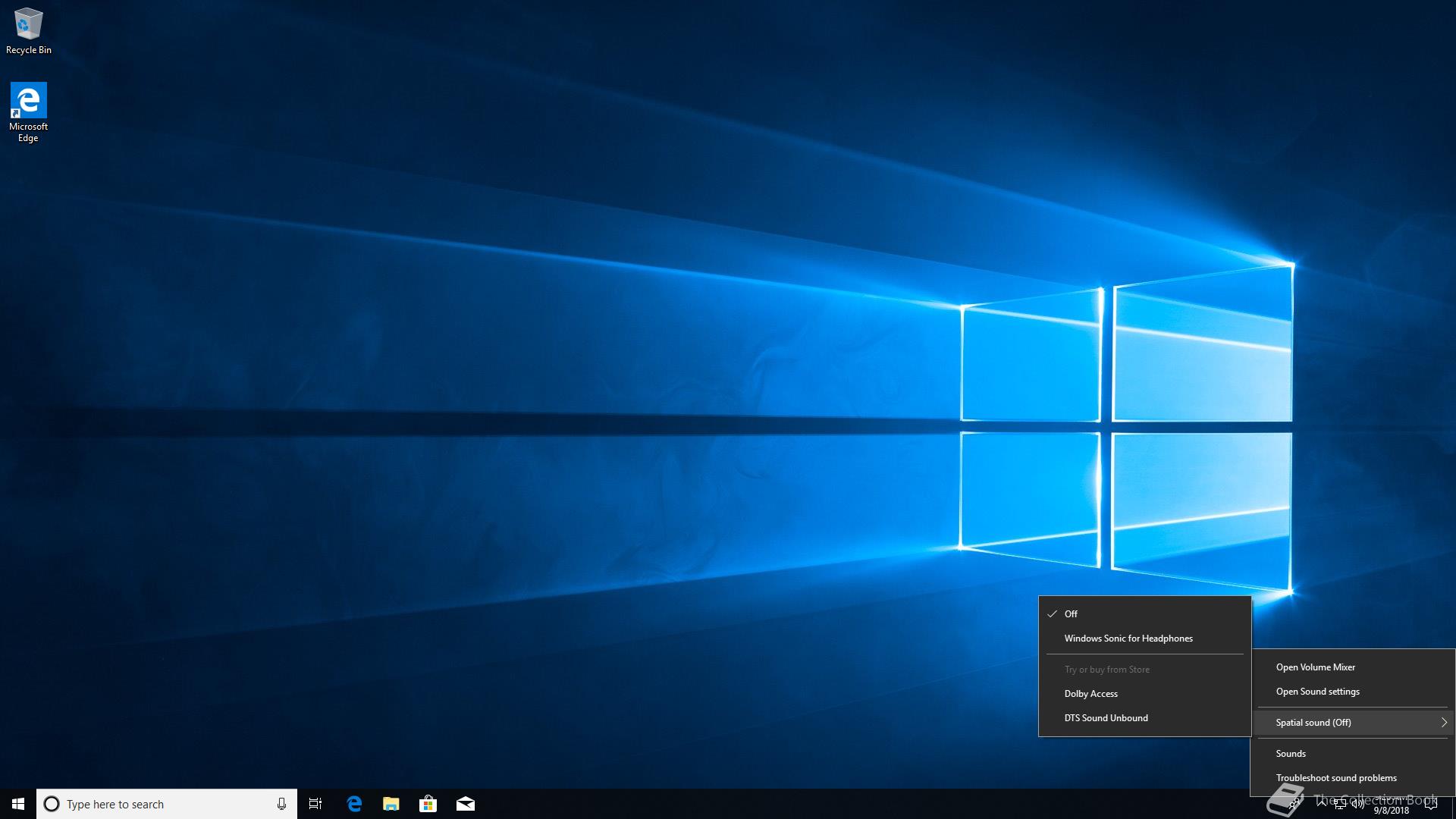Expand the Spatial sound (Off) submenu arrow
Screen dimensions: 1456x819
tap(1443, 723)
